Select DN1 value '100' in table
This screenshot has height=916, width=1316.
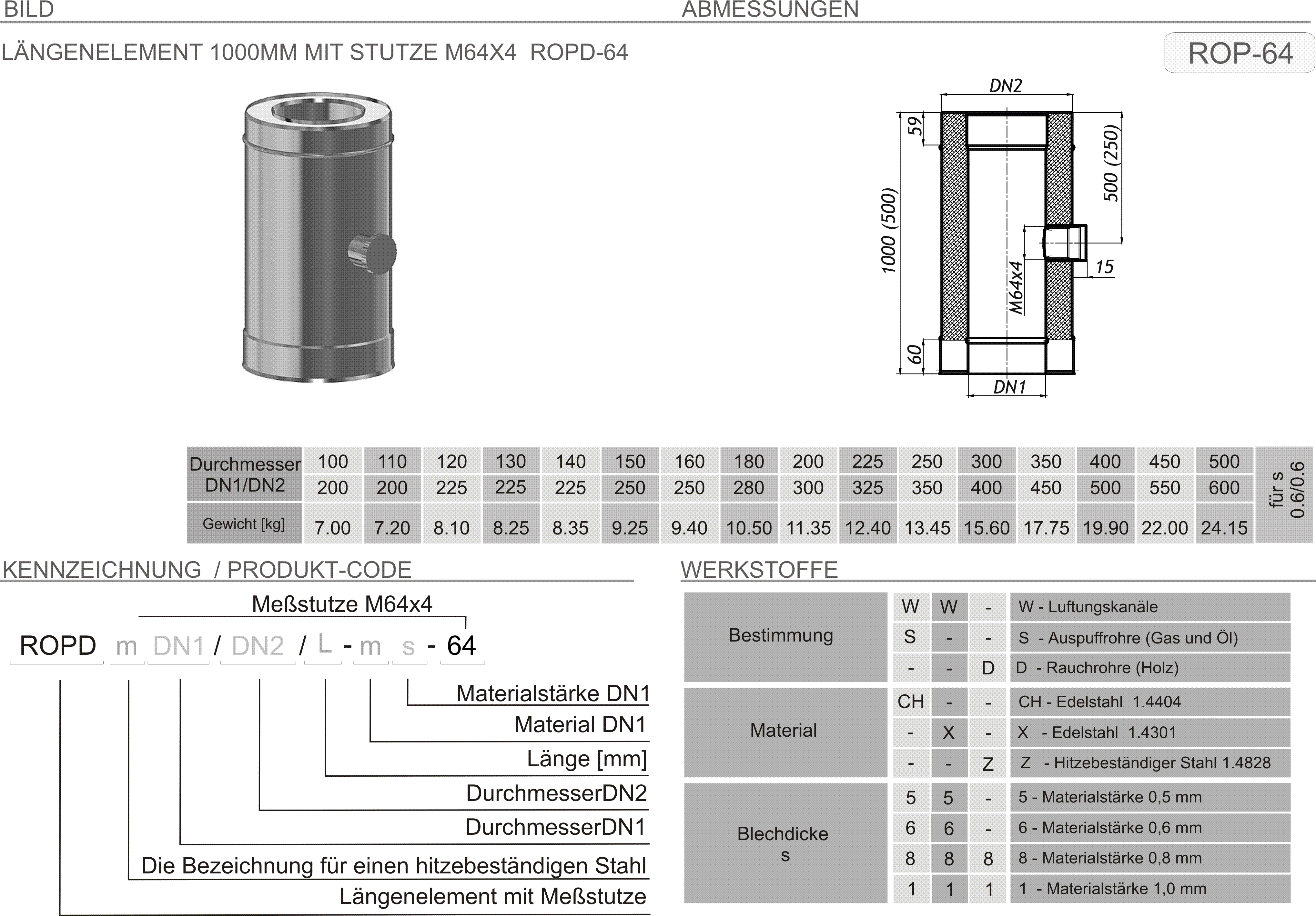click(332, 461)
